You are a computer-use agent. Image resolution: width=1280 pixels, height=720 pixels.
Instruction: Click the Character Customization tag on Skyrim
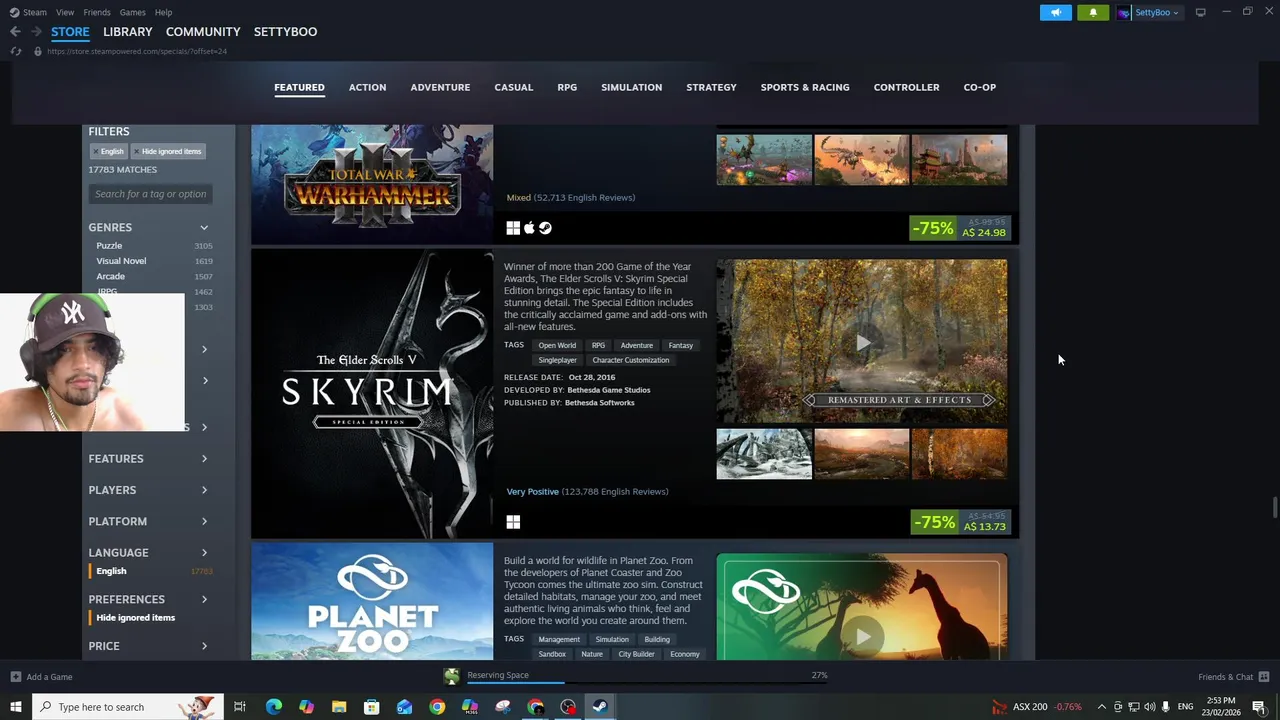(x=630, y=360)
